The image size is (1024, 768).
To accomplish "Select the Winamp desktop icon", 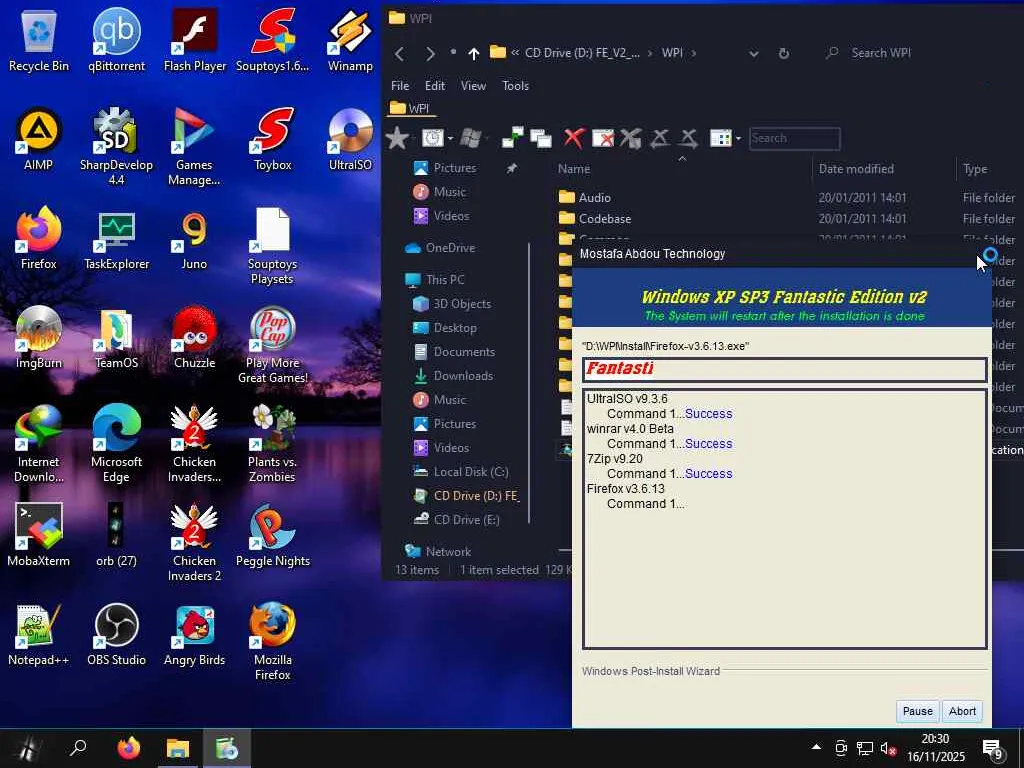I will click(x=350, y=40).
